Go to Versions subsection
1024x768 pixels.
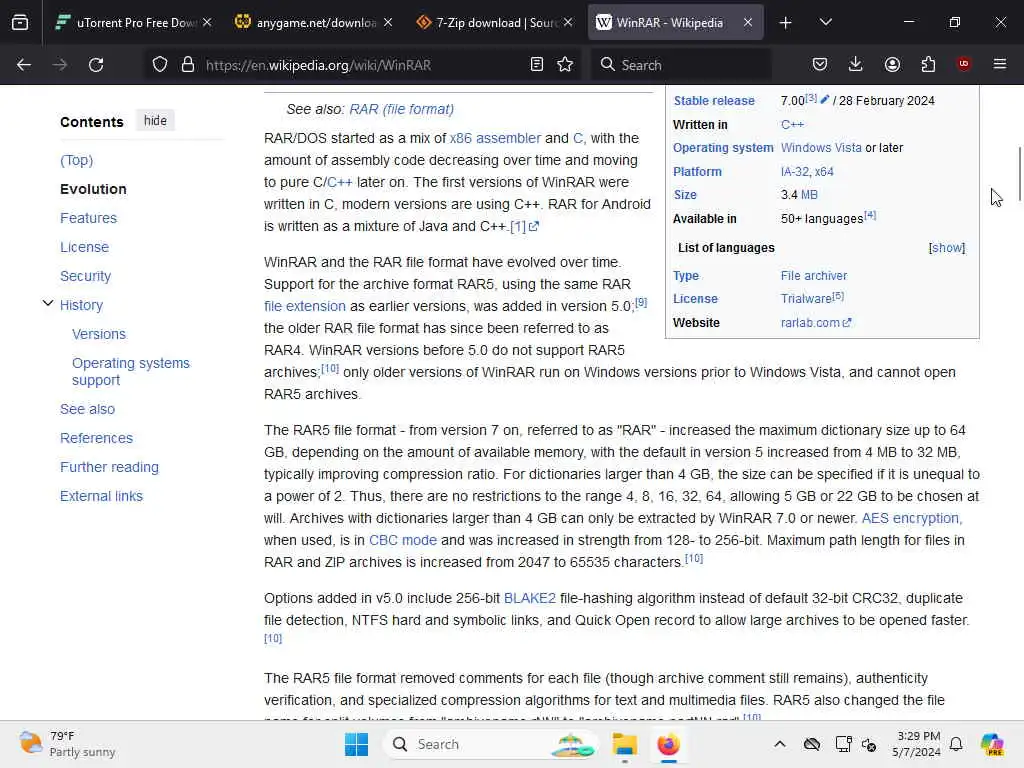(99, 334)
